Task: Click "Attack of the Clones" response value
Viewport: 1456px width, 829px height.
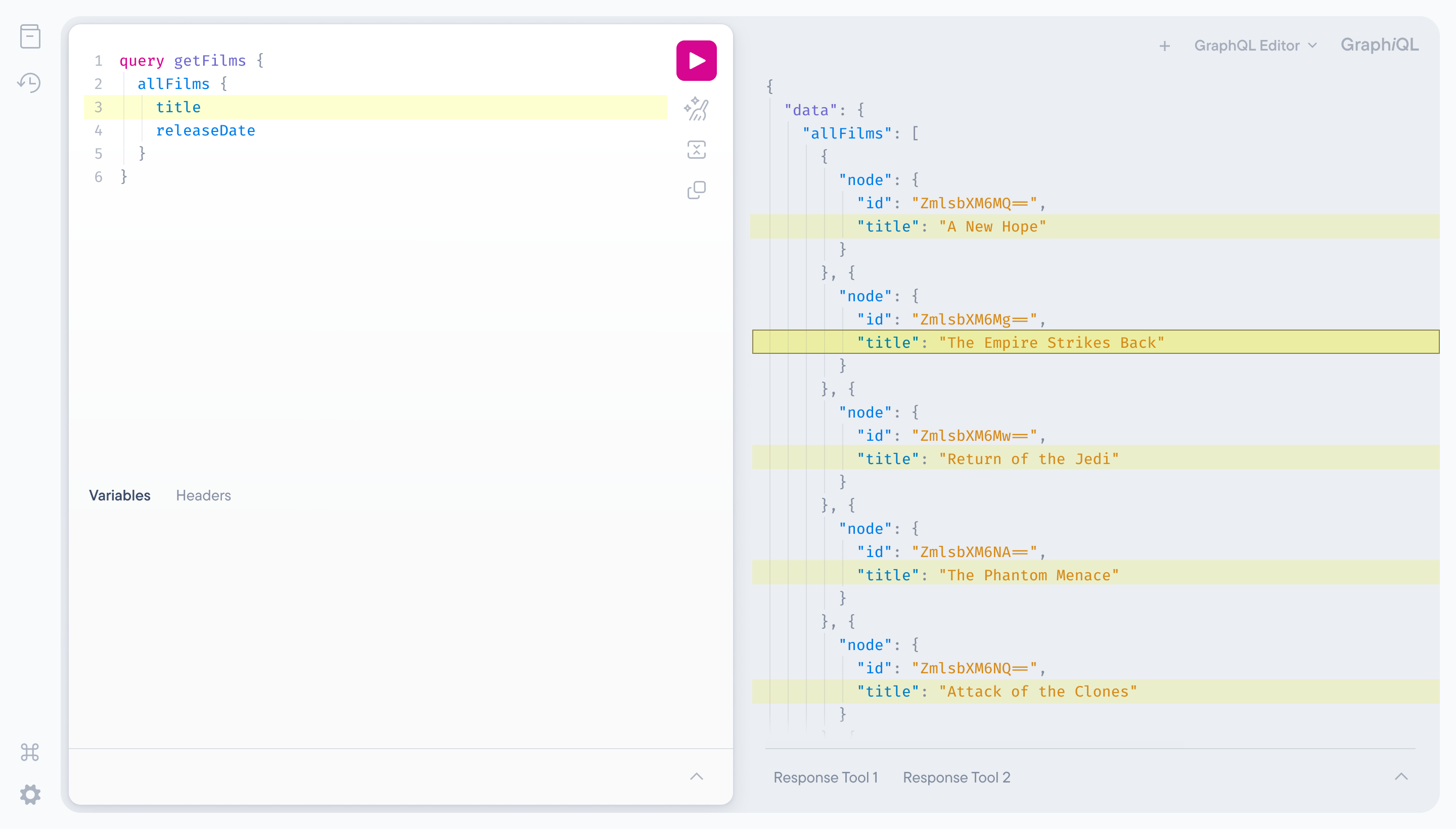Action: tap(1038, 691)
